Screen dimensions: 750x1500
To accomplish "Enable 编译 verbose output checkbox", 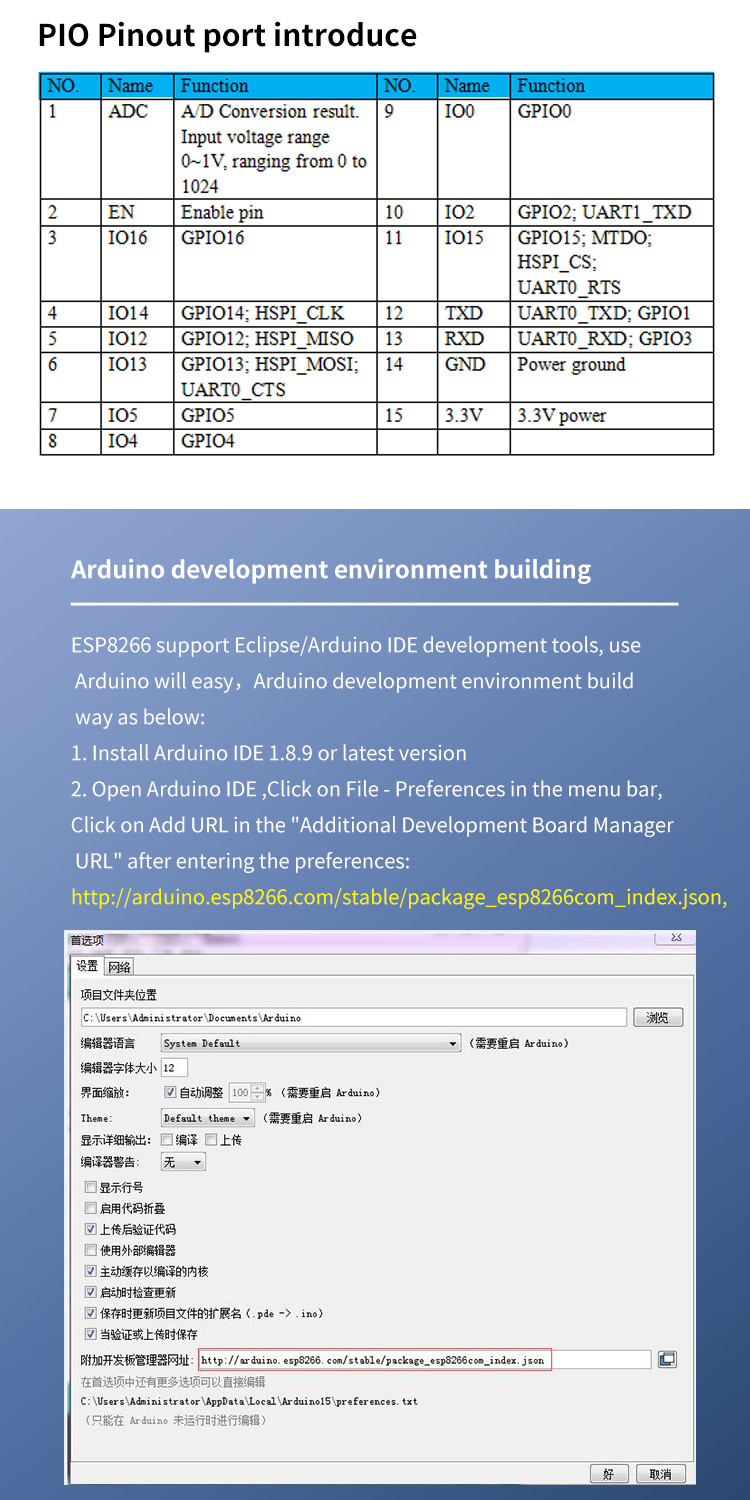I will 166,1139.
